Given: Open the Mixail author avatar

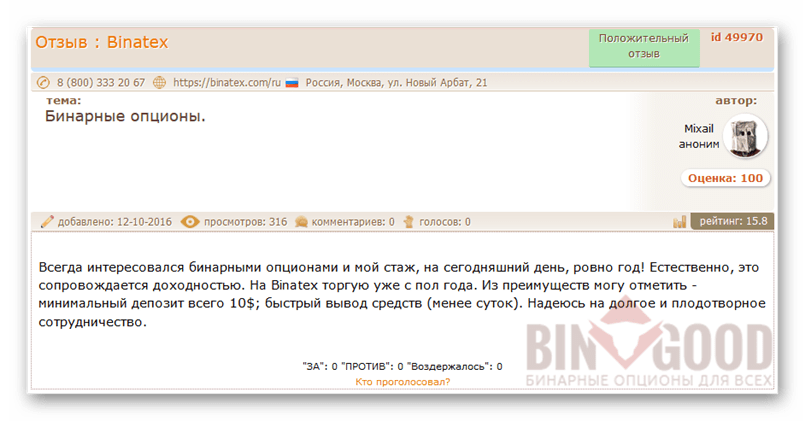Looking at the screenshot, I should pos(745,137).
